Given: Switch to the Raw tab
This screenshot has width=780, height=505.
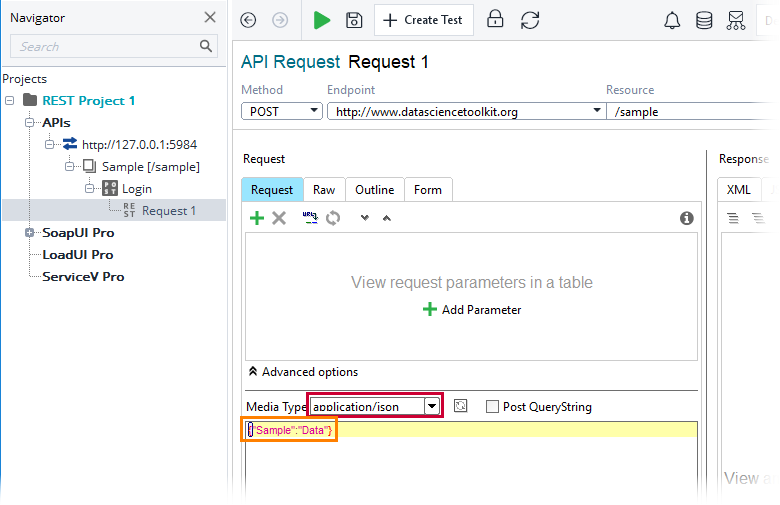Looking at the screenshot, I should click(x=324, y=190).
